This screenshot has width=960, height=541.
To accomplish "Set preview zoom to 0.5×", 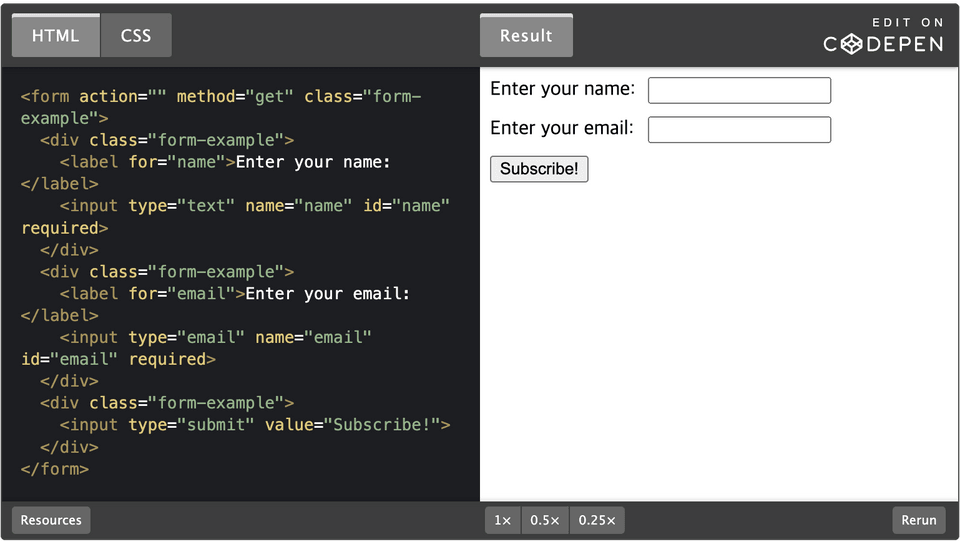I will point(545,520).
